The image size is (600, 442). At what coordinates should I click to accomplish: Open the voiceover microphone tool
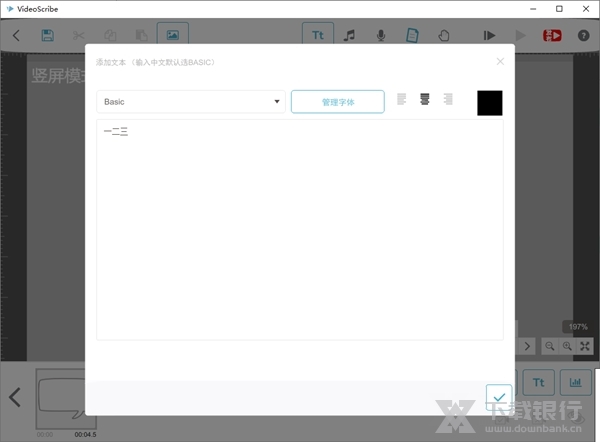381,35
